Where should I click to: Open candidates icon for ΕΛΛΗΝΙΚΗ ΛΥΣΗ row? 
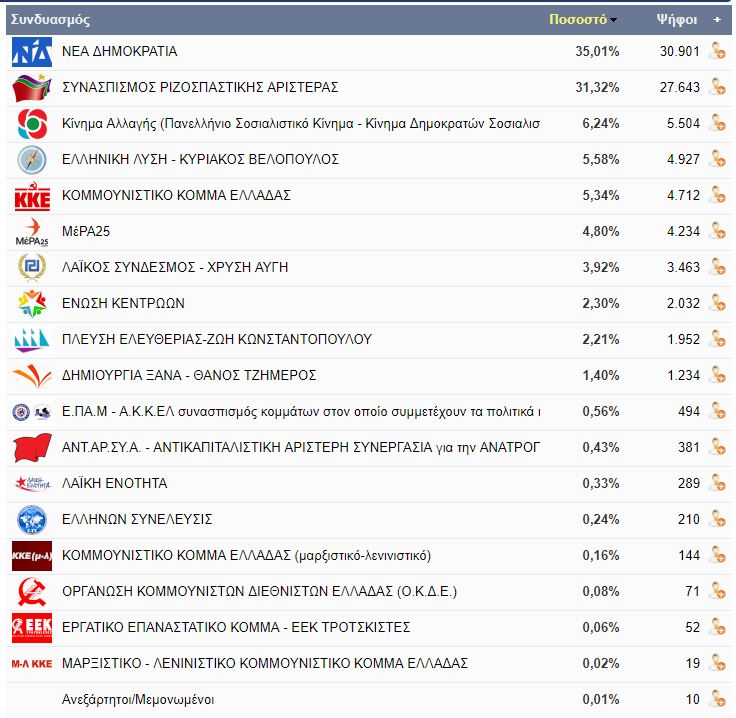(717, 159)
